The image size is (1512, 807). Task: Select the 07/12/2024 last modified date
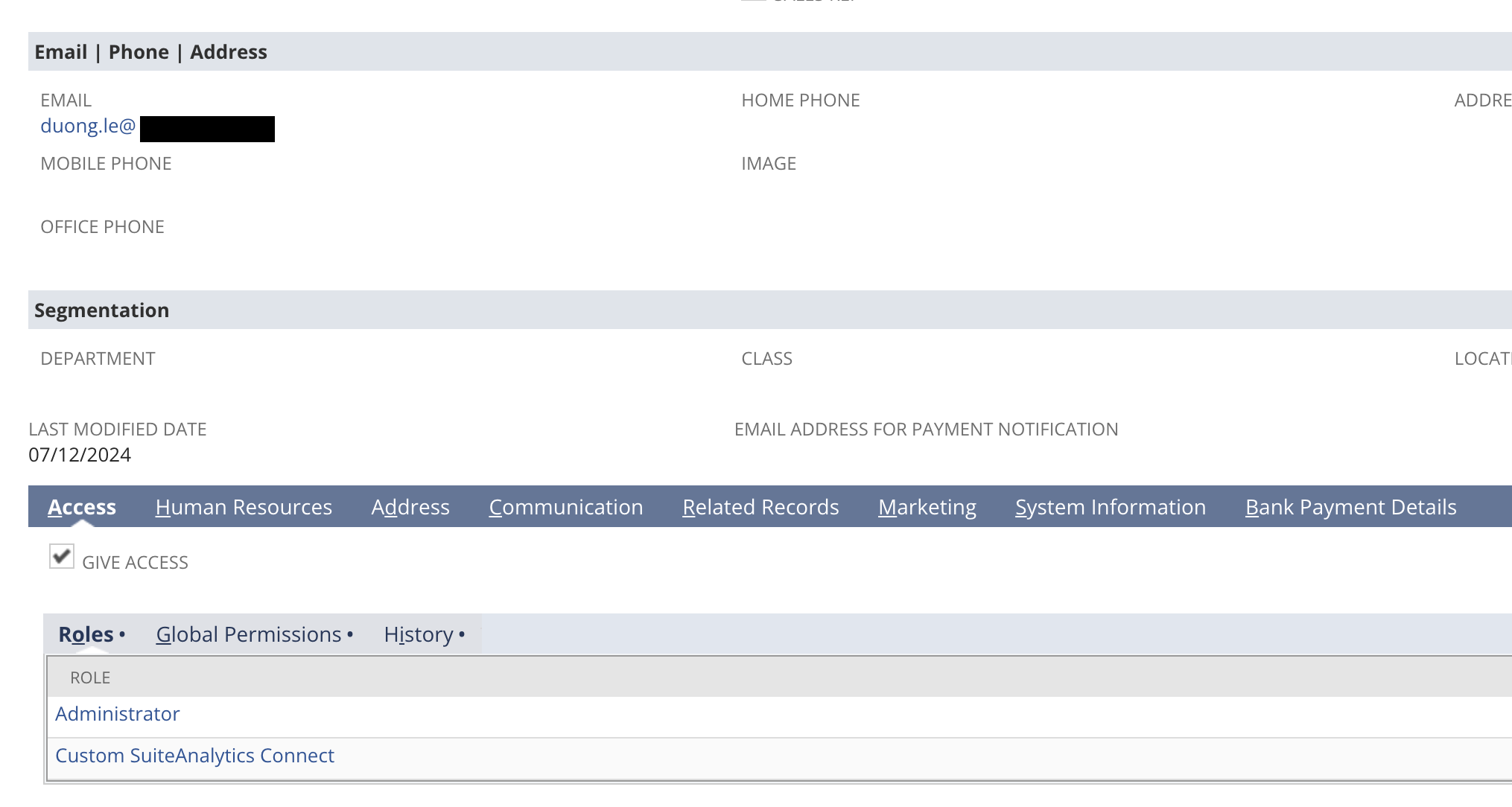80,455
